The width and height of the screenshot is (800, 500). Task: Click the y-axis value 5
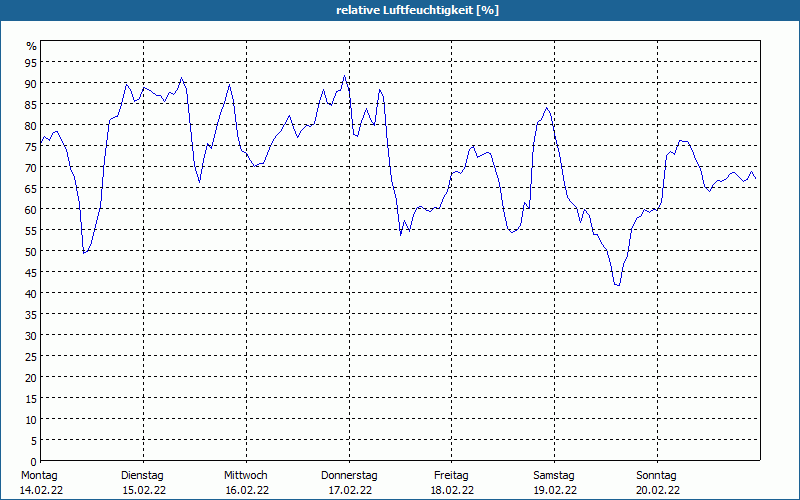[34, 441]
